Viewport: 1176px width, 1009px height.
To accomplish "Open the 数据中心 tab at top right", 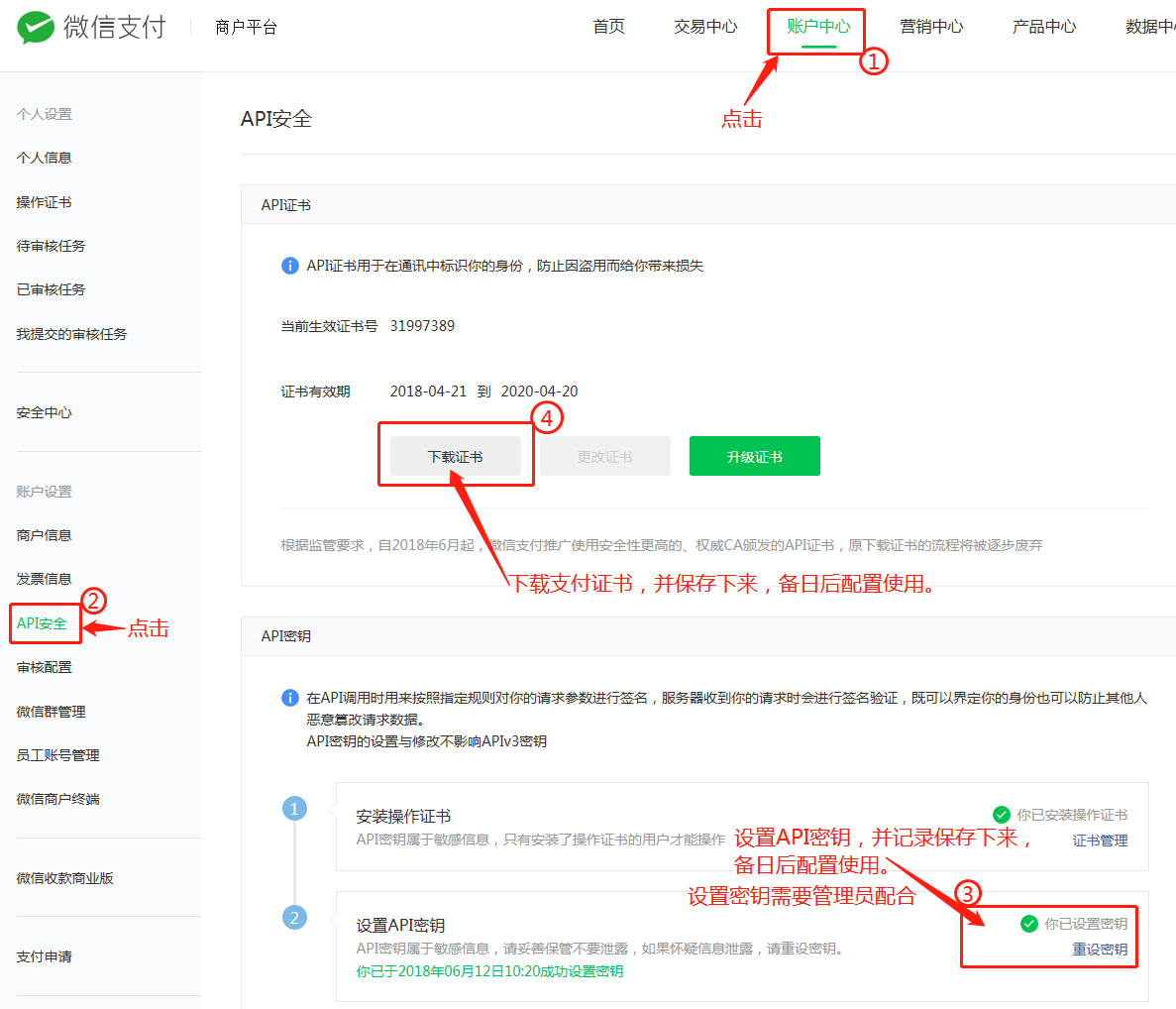I will (x=1150, y=27).
